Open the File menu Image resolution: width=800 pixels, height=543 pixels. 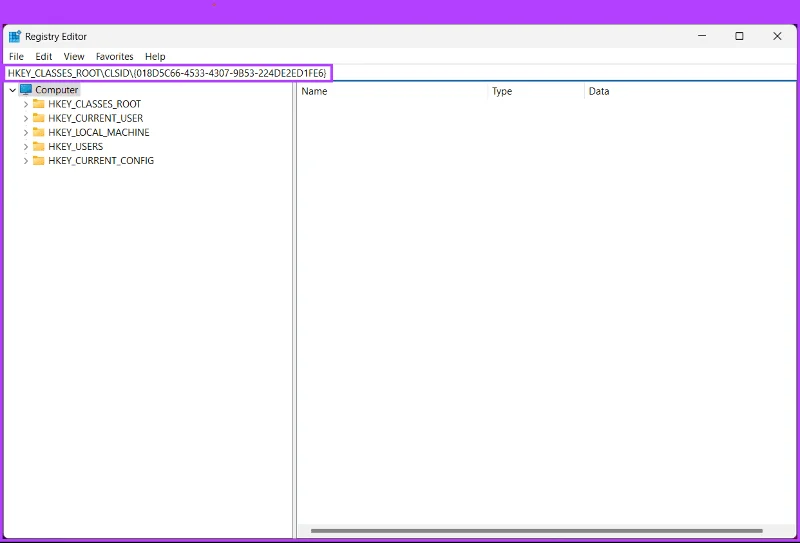[16, 57]
